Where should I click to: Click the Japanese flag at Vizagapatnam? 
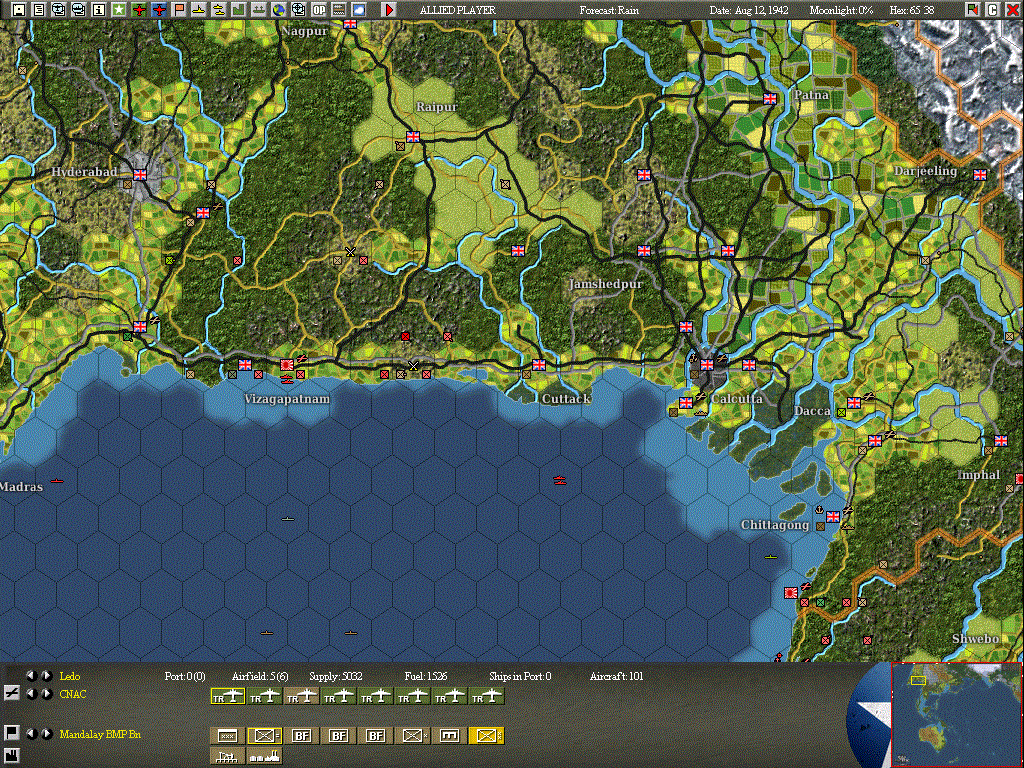(x=287, y=365)
